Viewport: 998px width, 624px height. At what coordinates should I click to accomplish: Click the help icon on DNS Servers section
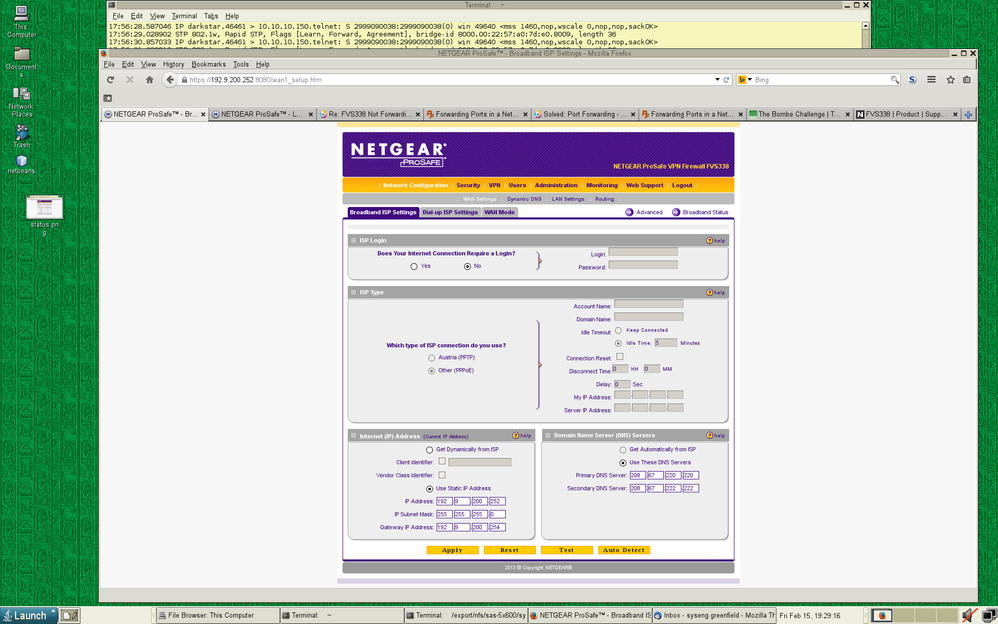710,434
